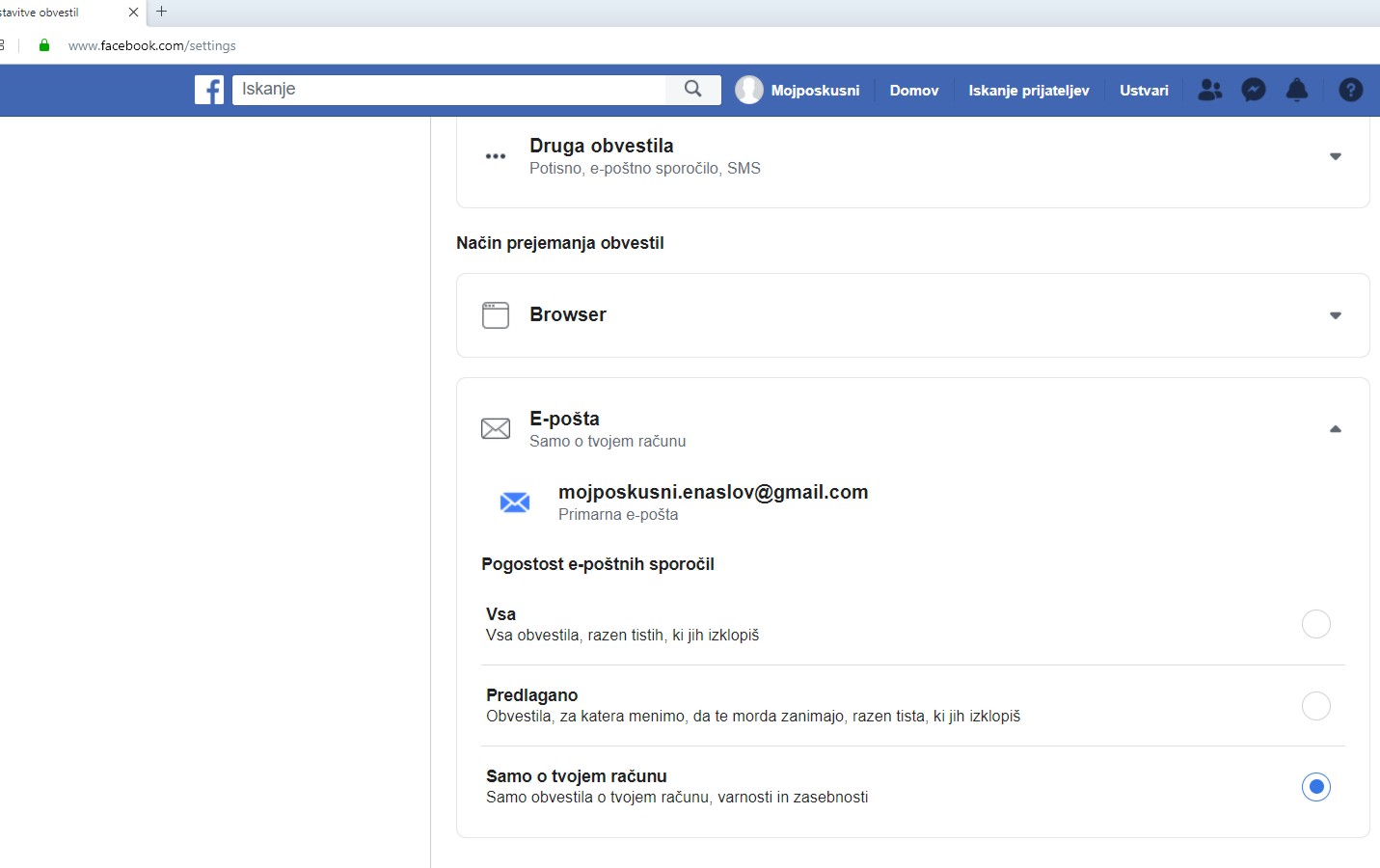Click the profile avatar picture
This screenshot has width=1380, height=868.
coord(749,90)
